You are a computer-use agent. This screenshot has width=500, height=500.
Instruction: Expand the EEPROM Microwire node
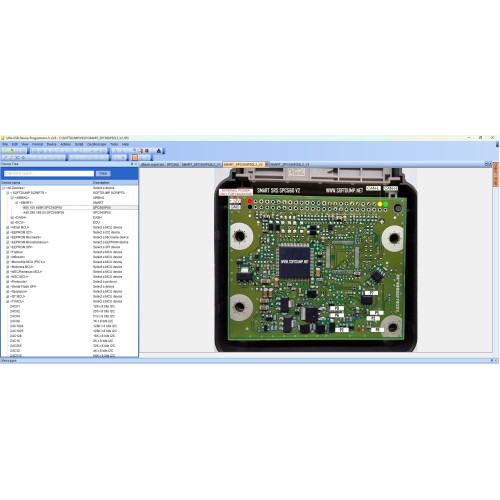(x=8, y=237)
